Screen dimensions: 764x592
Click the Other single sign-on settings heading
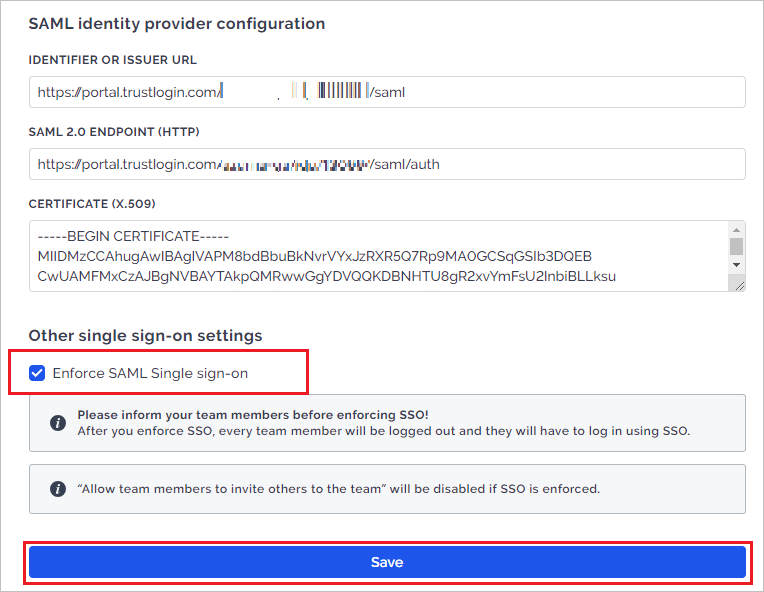point(145,336)
